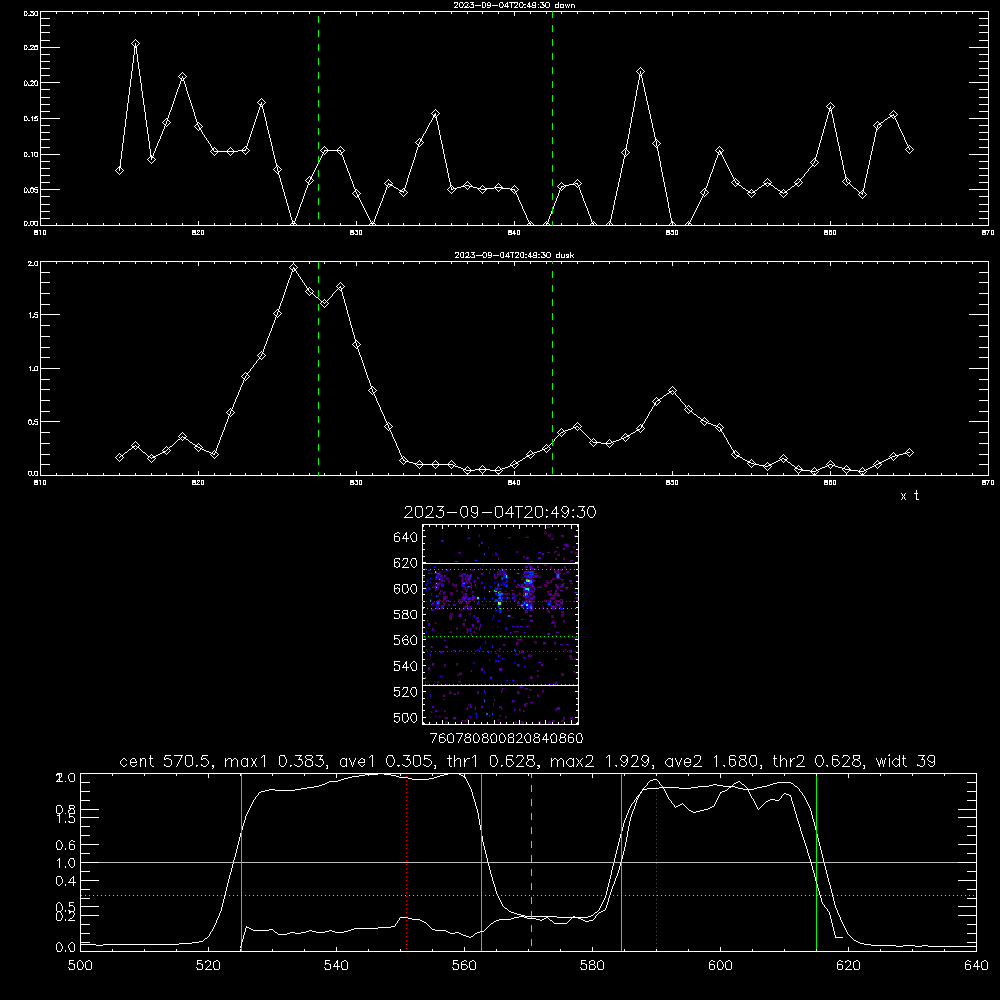This screenshot has width=1000, height=1000.
Task: Select the dusk plot's second peak diamond near 850
Action: pyautogui.click(x=672, y=390)
